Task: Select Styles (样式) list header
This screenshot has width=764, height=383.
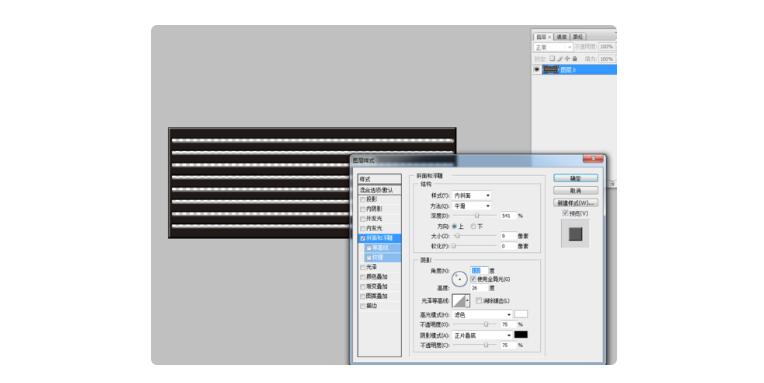Action: click(x=380, y=179)
